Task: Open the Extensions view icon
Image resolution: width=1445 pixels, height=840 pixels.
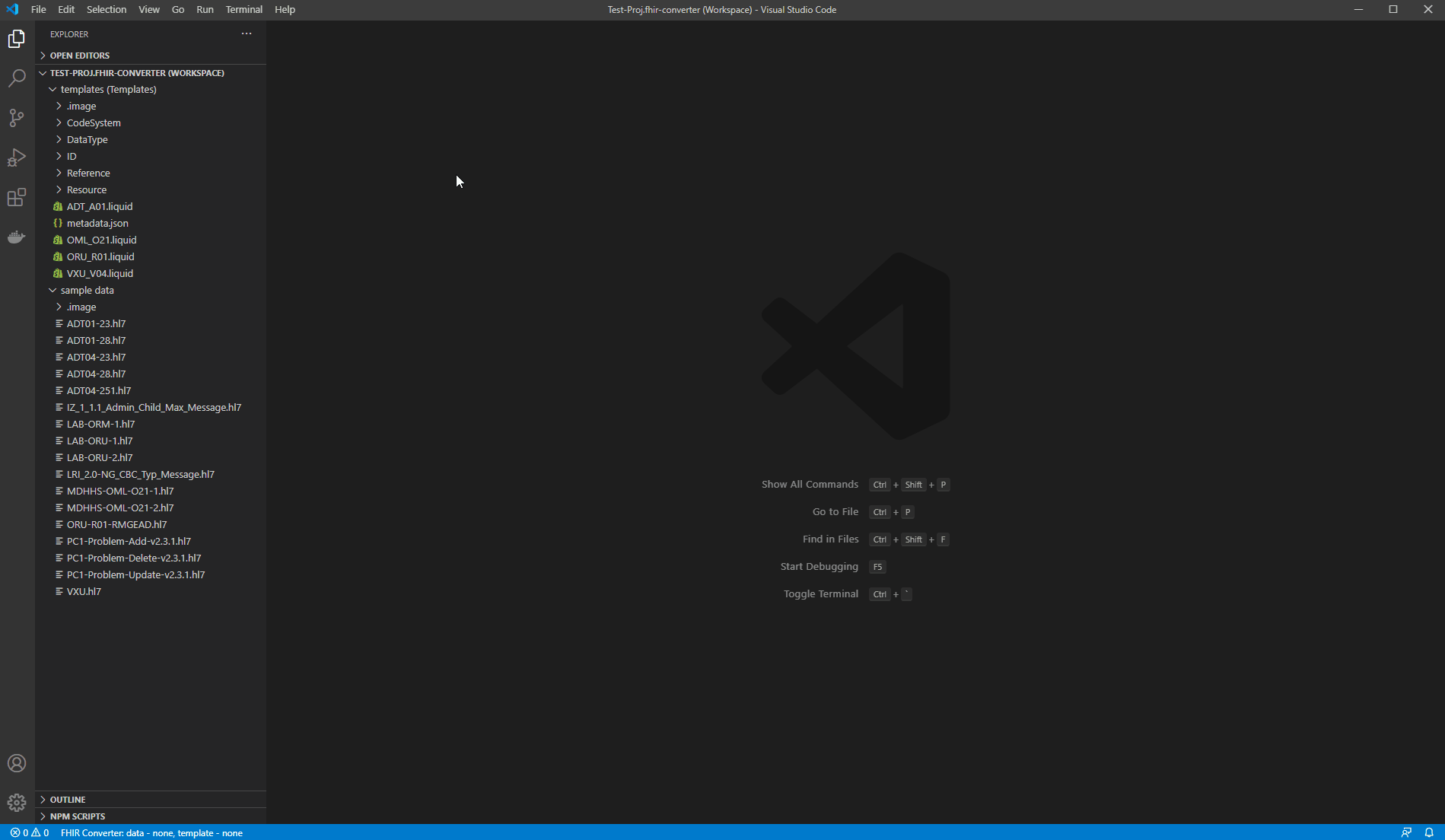Action: coord(17,197)
